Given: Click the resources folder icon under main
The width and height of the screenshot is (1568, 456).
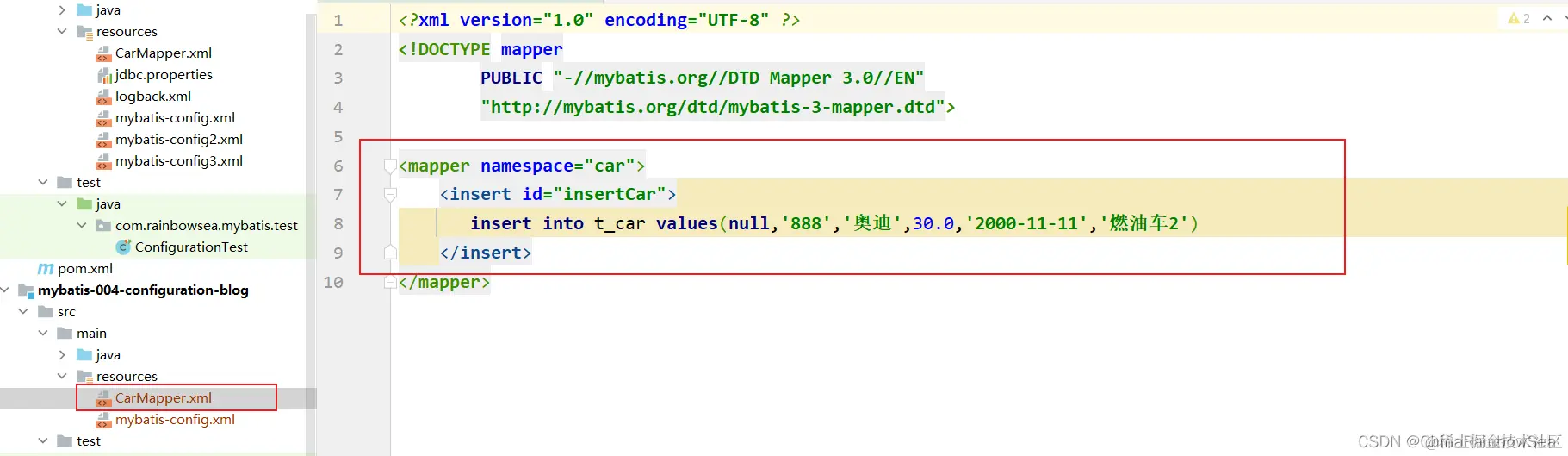Looking at the screenshot, I should coord(84,377).
